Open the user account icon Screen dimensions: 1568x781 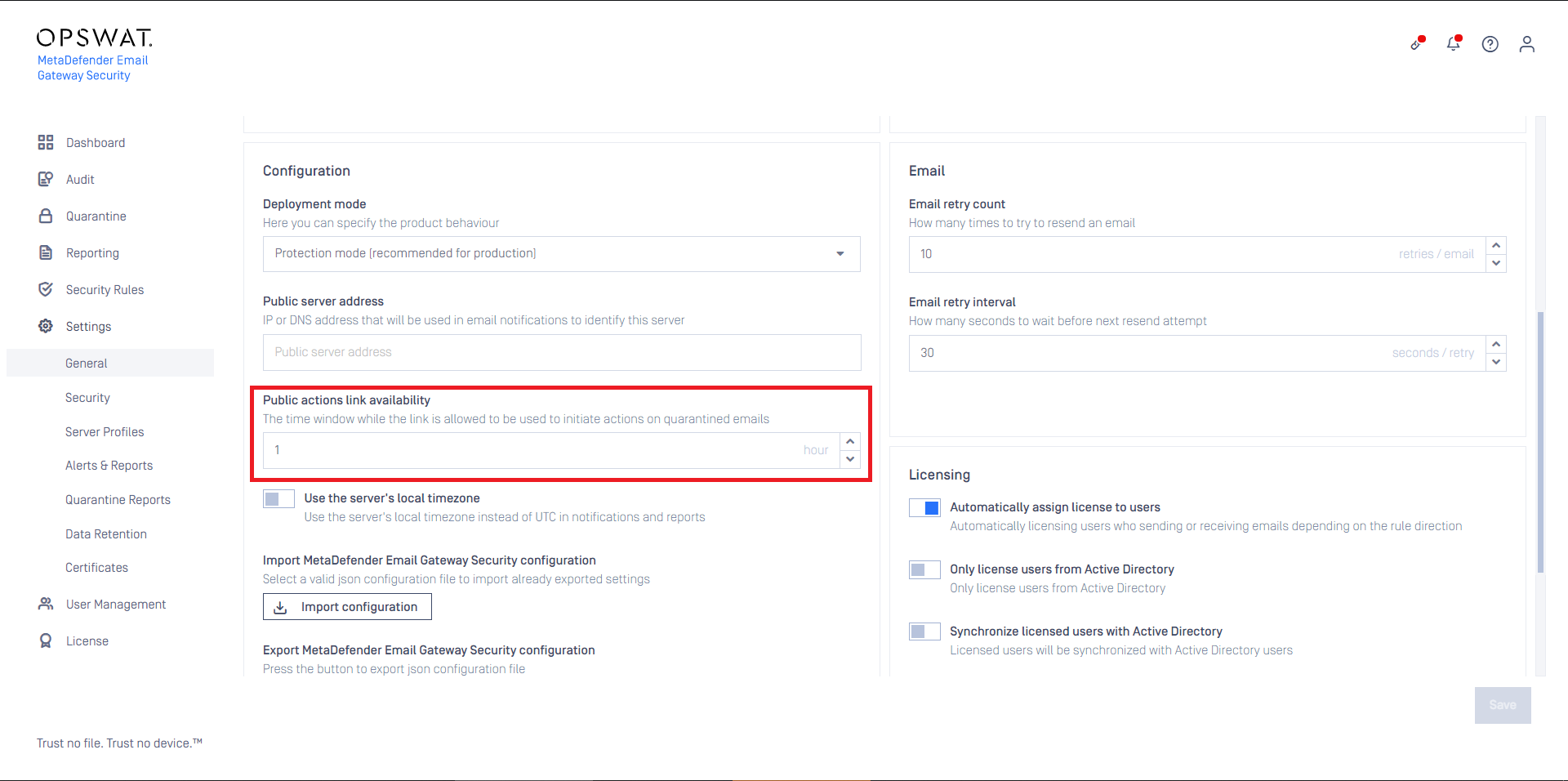click(1527, 44)
